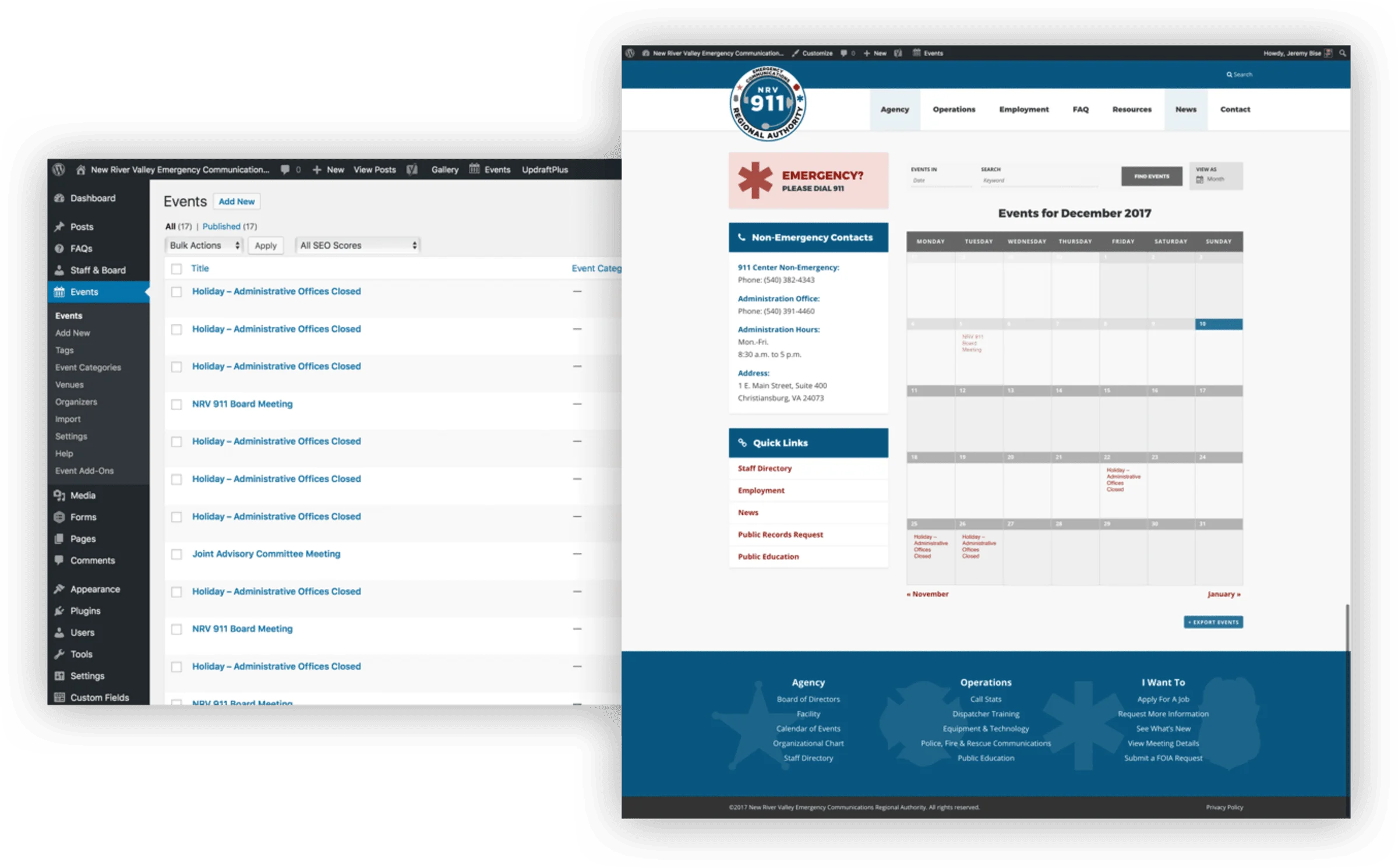
Task: Sort events by the Title column
Action: tap(200, 269)
